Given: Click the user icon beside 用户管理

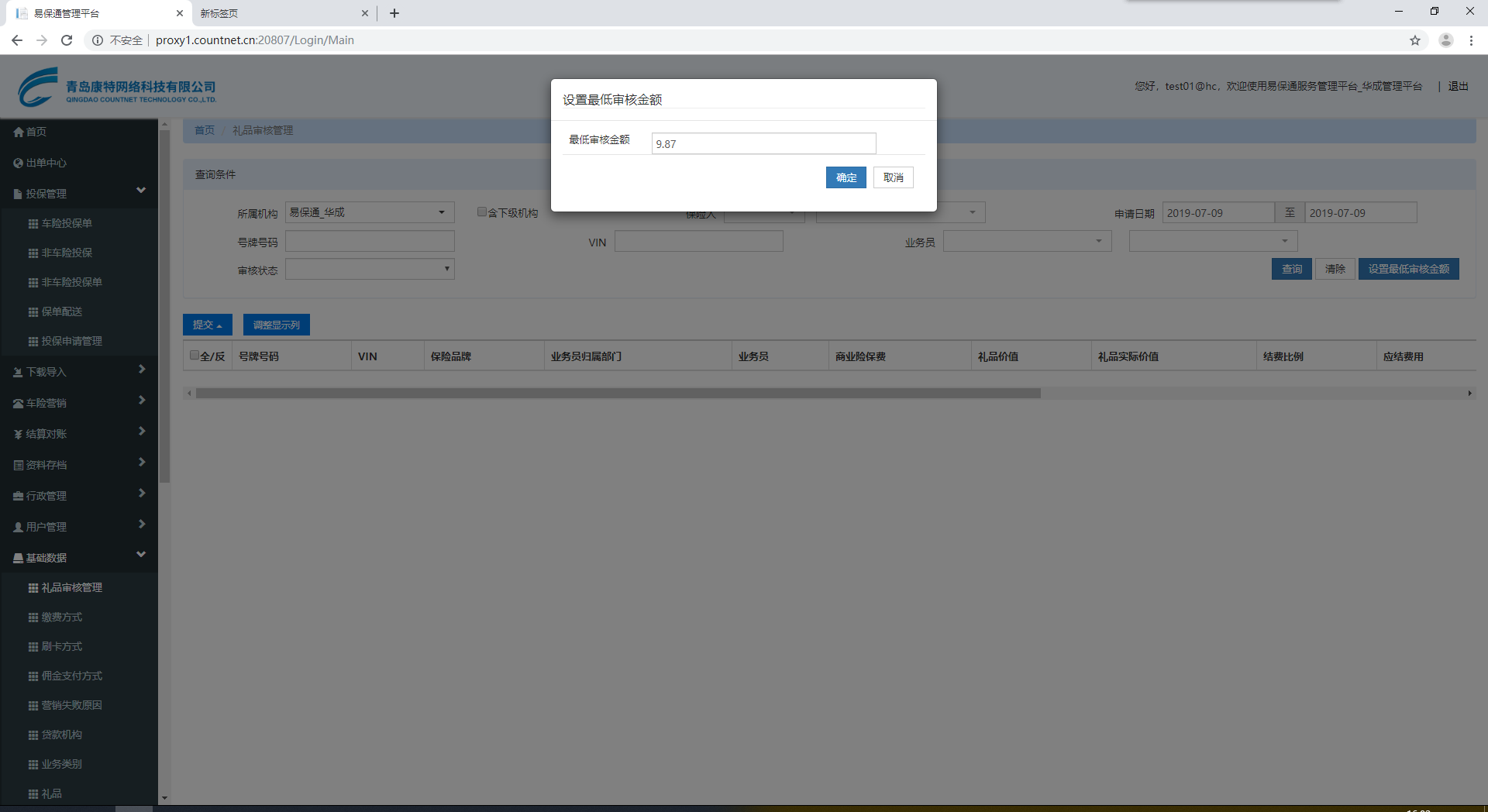Looking at the screenshot, I should [x=19, y=528].
